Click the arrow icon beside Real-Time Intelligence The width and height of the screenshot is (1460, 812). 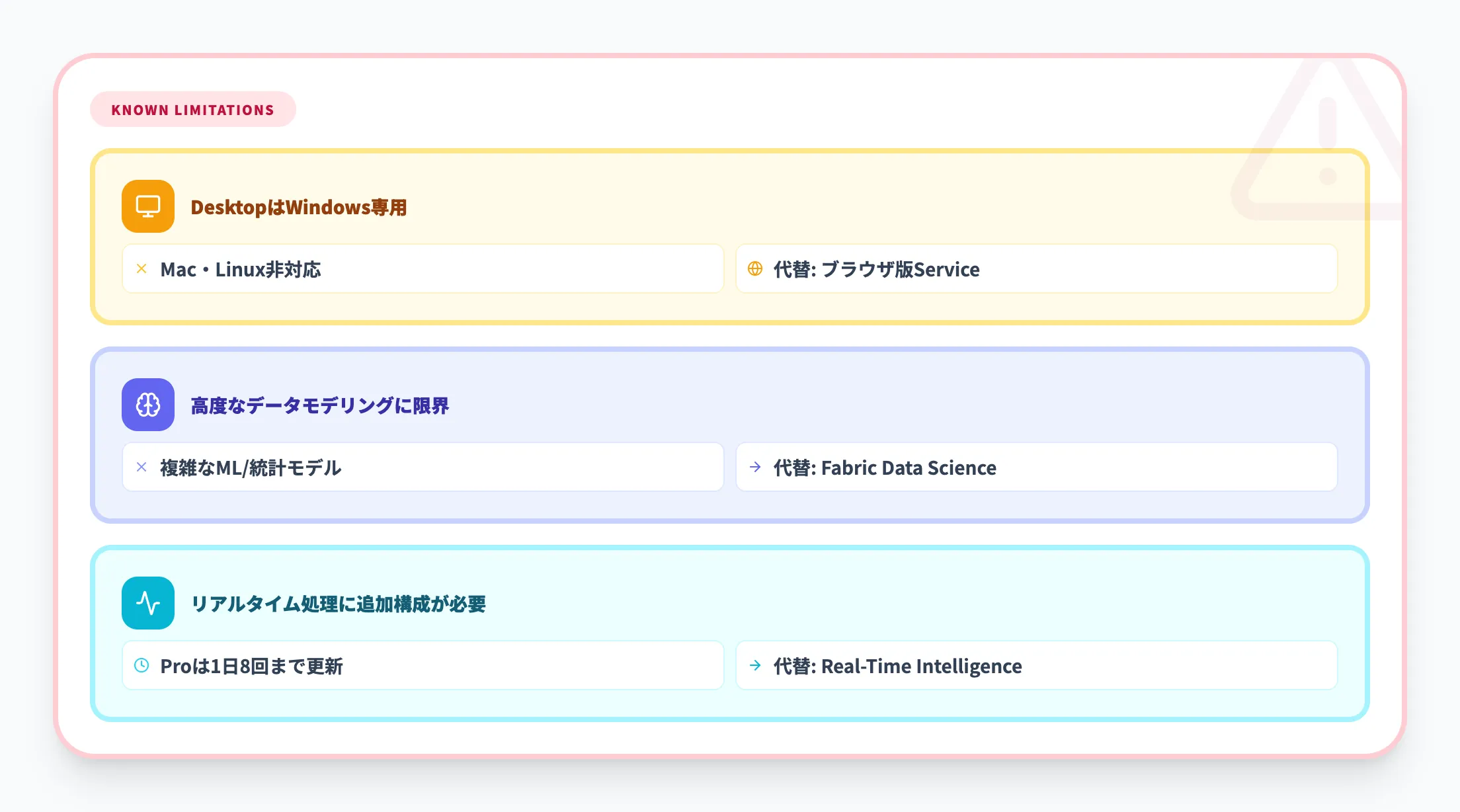point(755,665)
